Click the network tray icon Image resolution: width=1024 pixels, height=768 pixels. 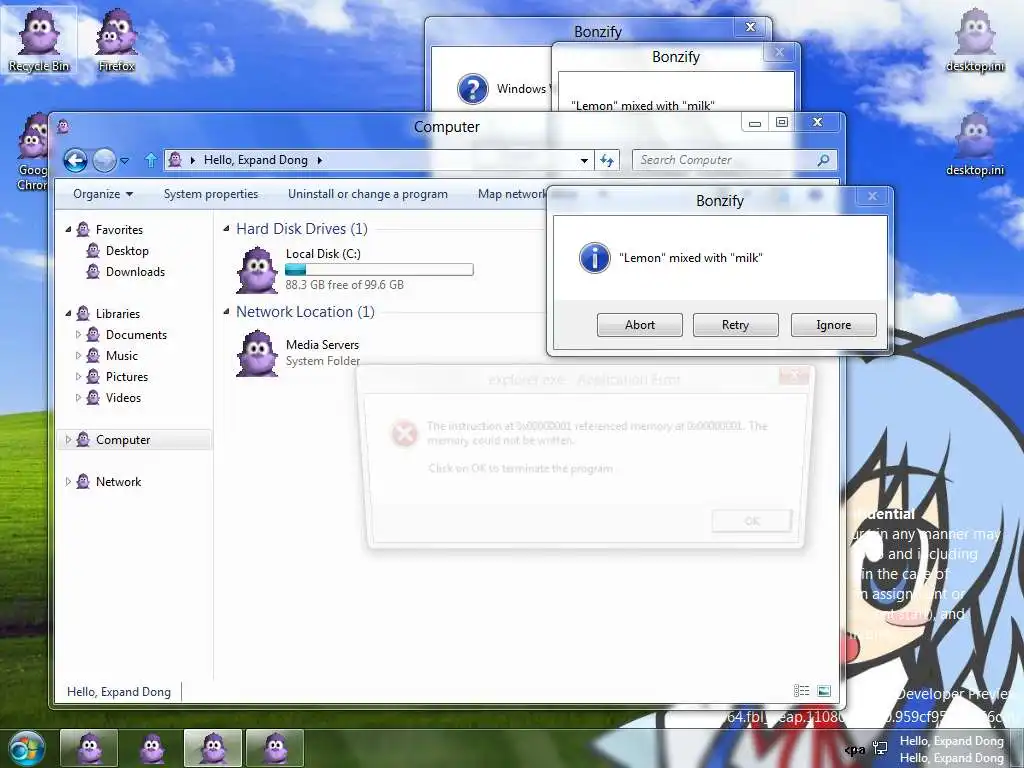pyautogui.click(x=880, y=748)
